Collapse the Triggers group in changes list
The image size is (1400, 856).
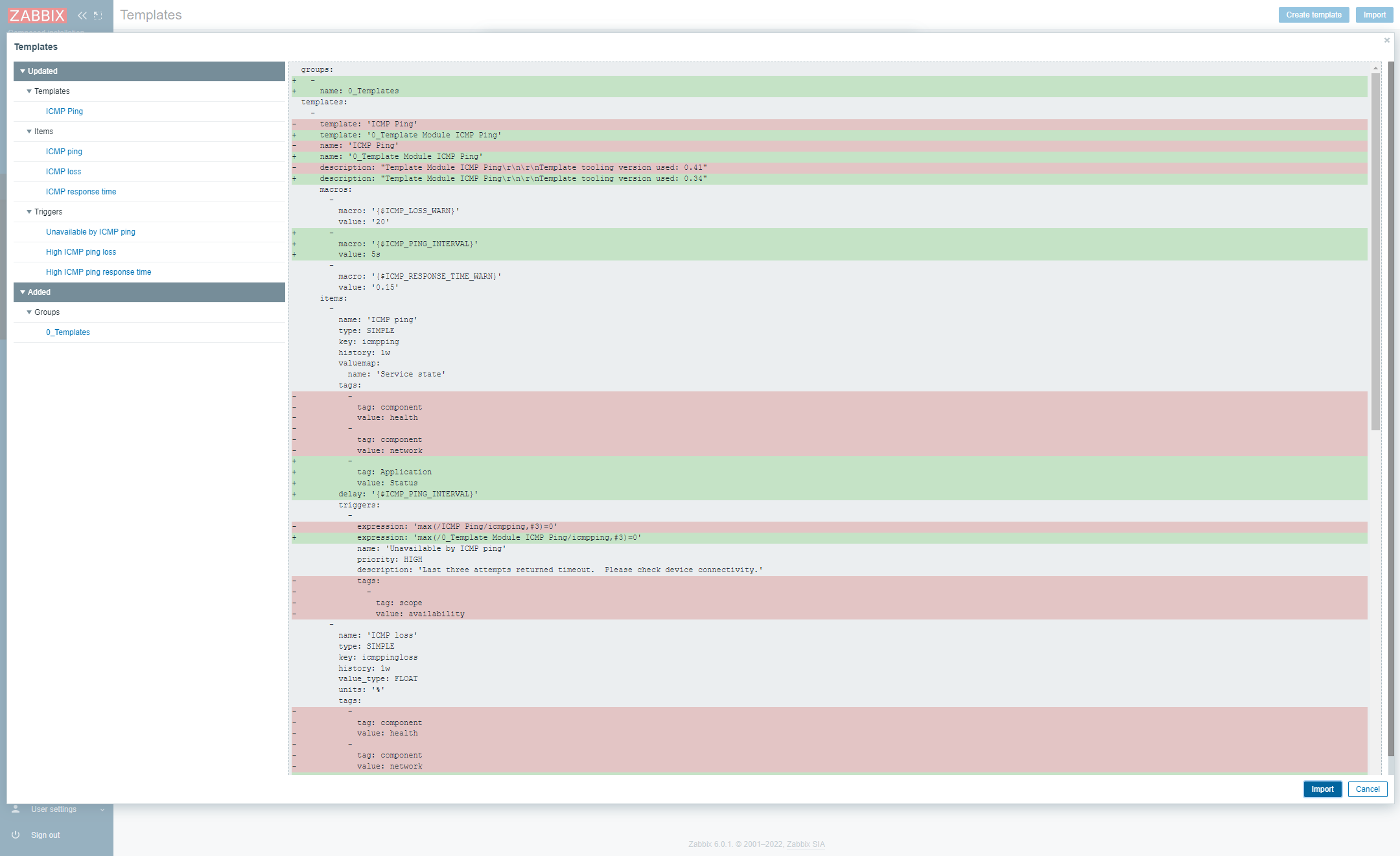29,211
